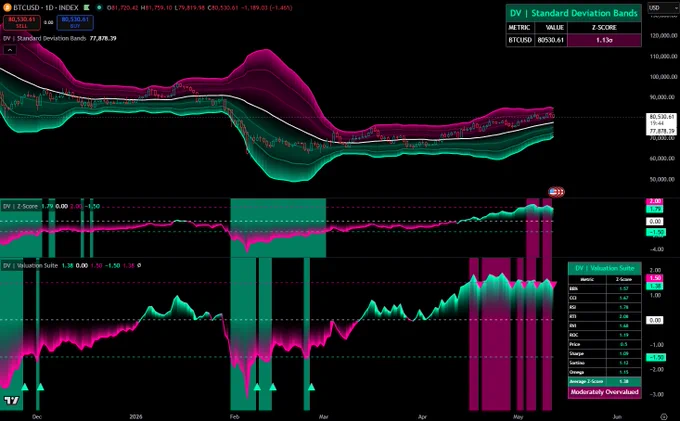The height and width of the screenshot is (421, 680).
Task: Click the ROC row in the Valuation Suite table
Action: (605, 335)
